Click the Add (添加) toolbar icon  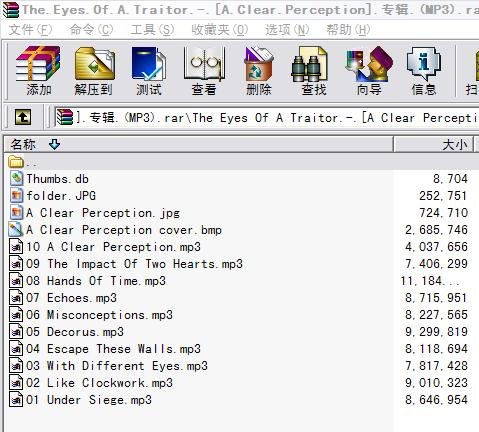click(x=38, y=64)
